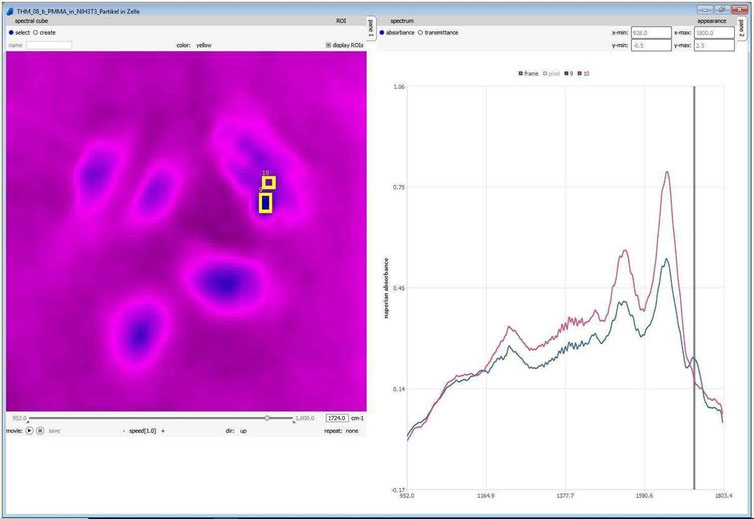Click the 1724.0 wavenumber input field
Screen dimensions: 754x519
pos(337,418)
